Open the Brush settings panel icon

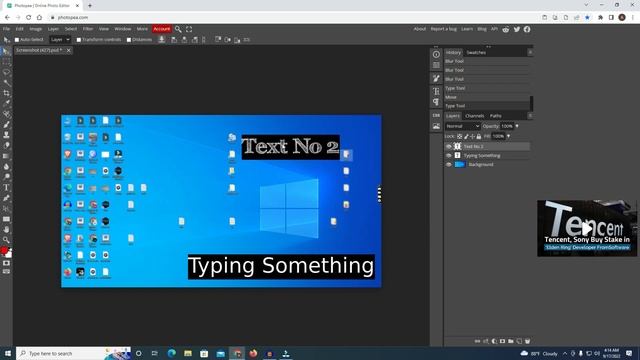[x=436, y=78]
